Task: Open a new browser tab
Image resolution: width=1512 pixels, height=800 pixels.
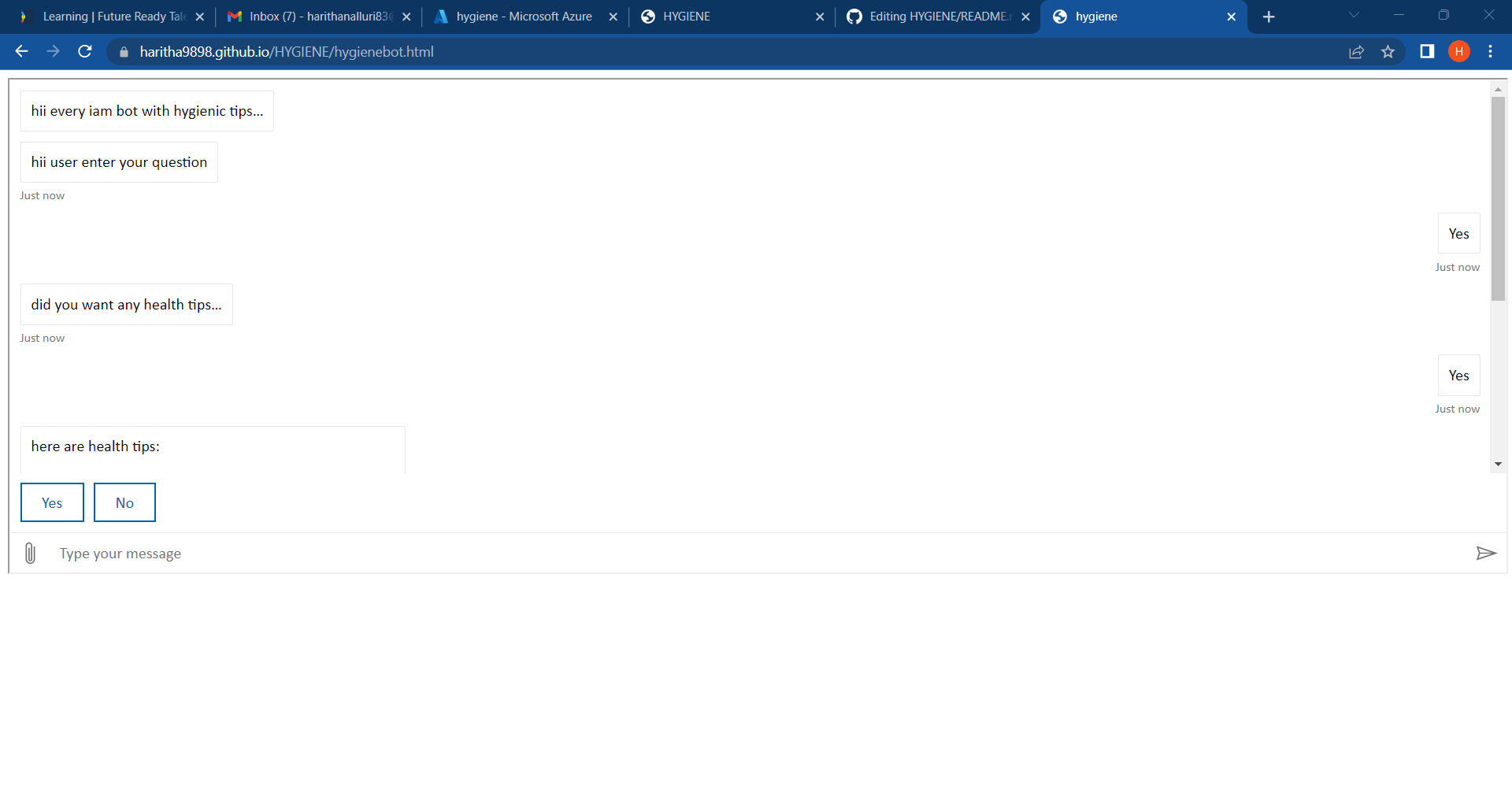Action: [1269, 17]
